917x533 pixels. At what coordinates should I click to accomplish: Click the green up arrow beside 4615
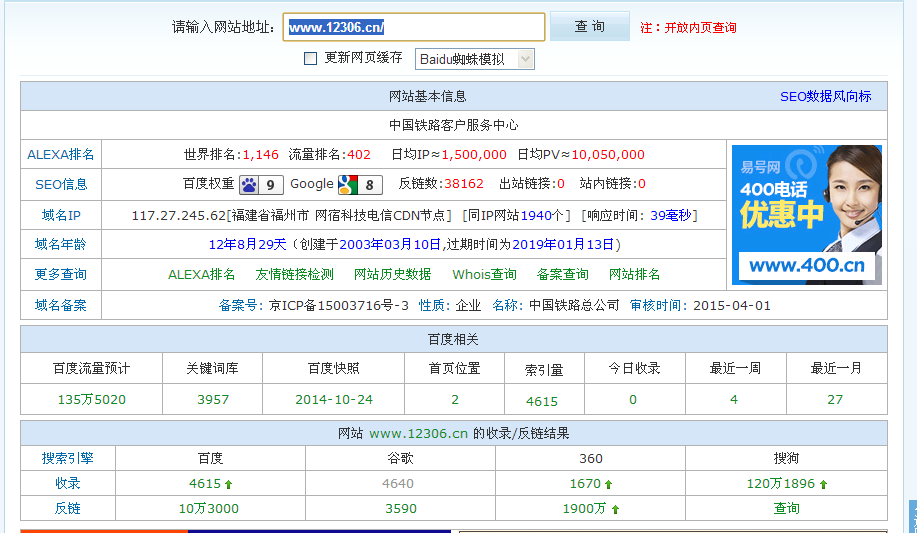229,484
